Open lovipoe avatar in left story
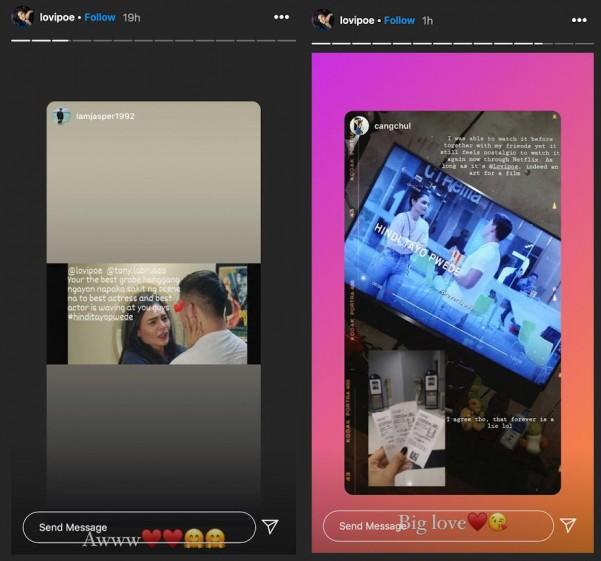The width and height of the screenshot is (601, 561). [22, 17]
